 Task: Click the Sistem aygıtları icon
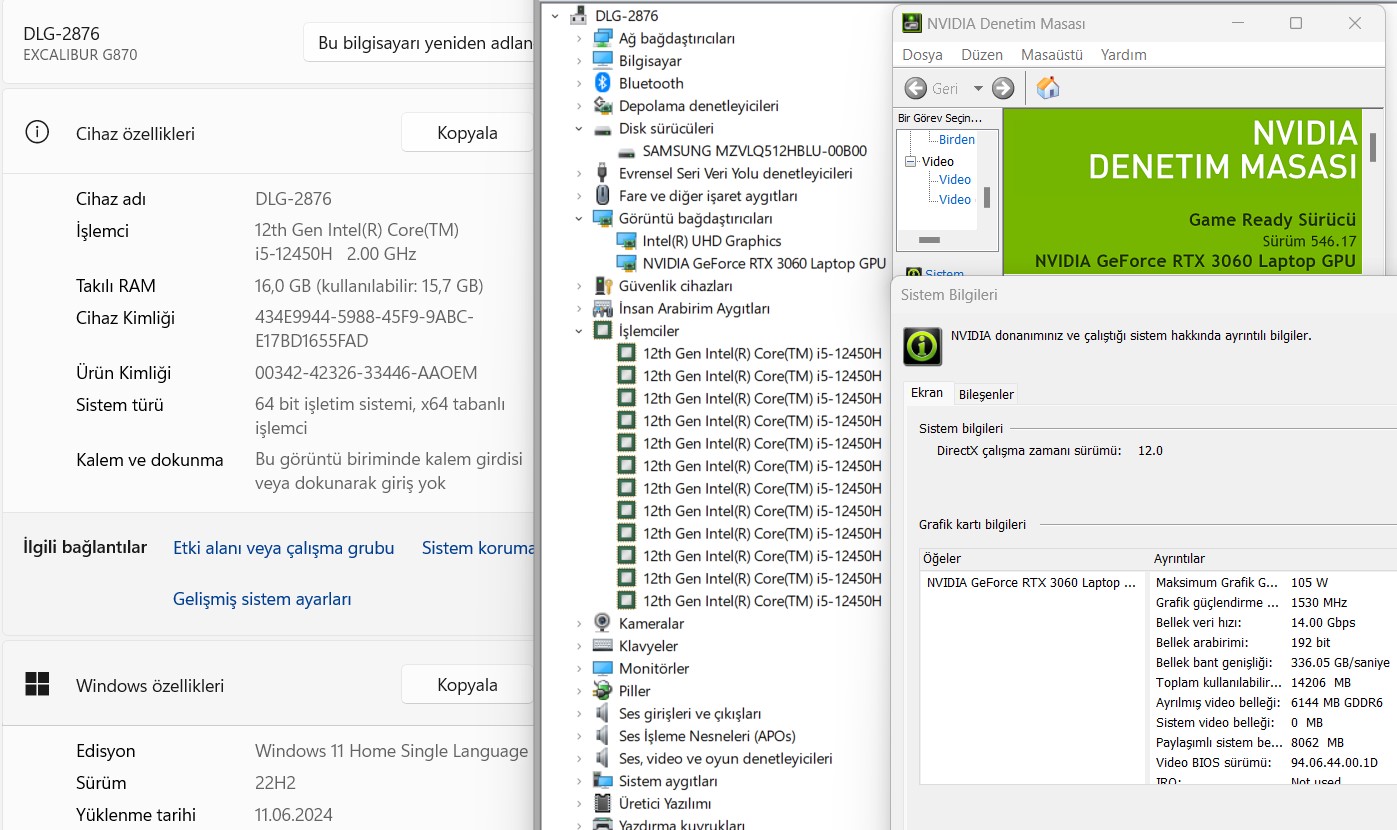(x=602, y=781)
